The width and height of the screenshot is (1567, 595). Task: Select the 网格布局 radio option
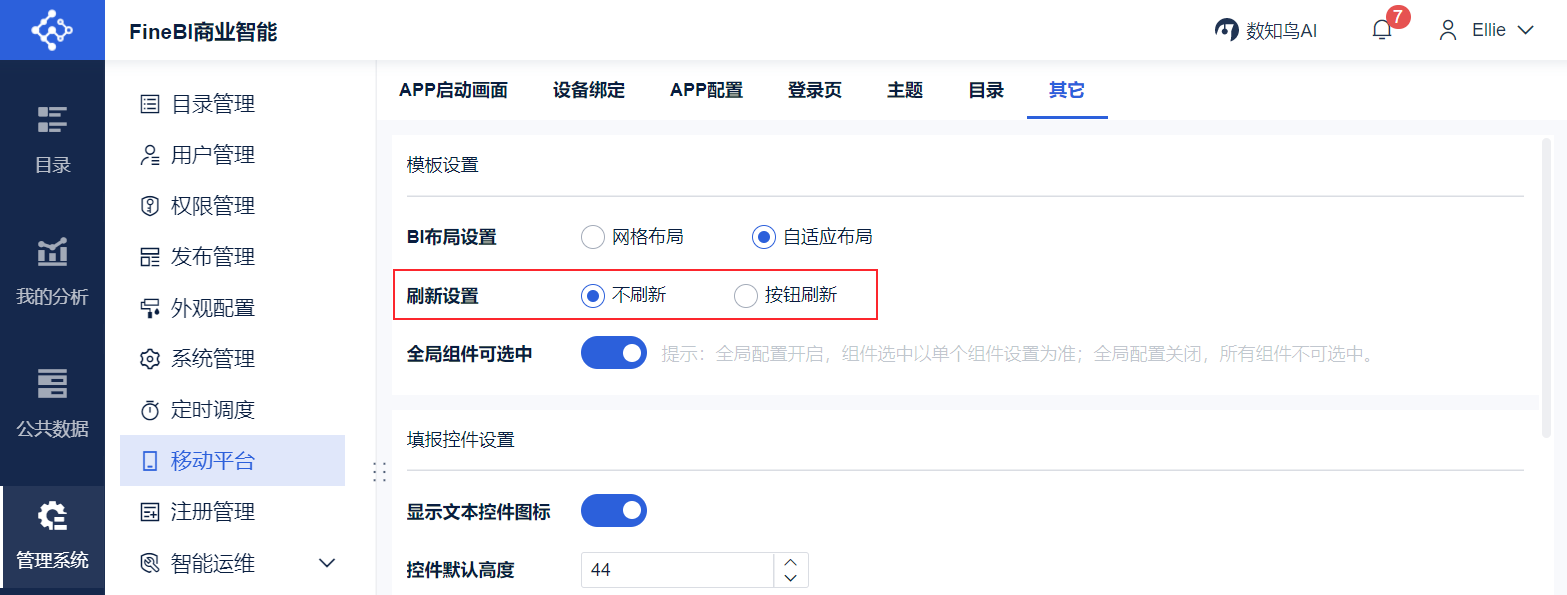[593, 237]
